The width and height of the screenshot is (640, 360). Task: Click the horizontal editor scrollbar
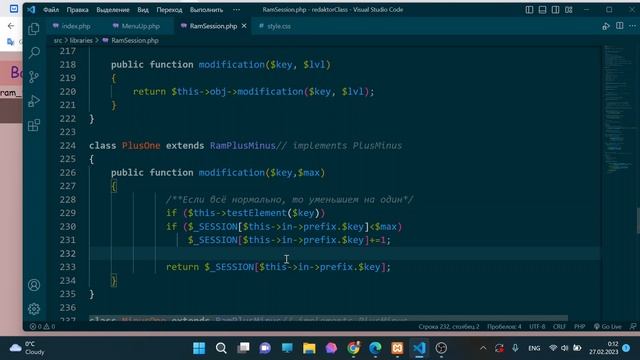pos(328,318)
